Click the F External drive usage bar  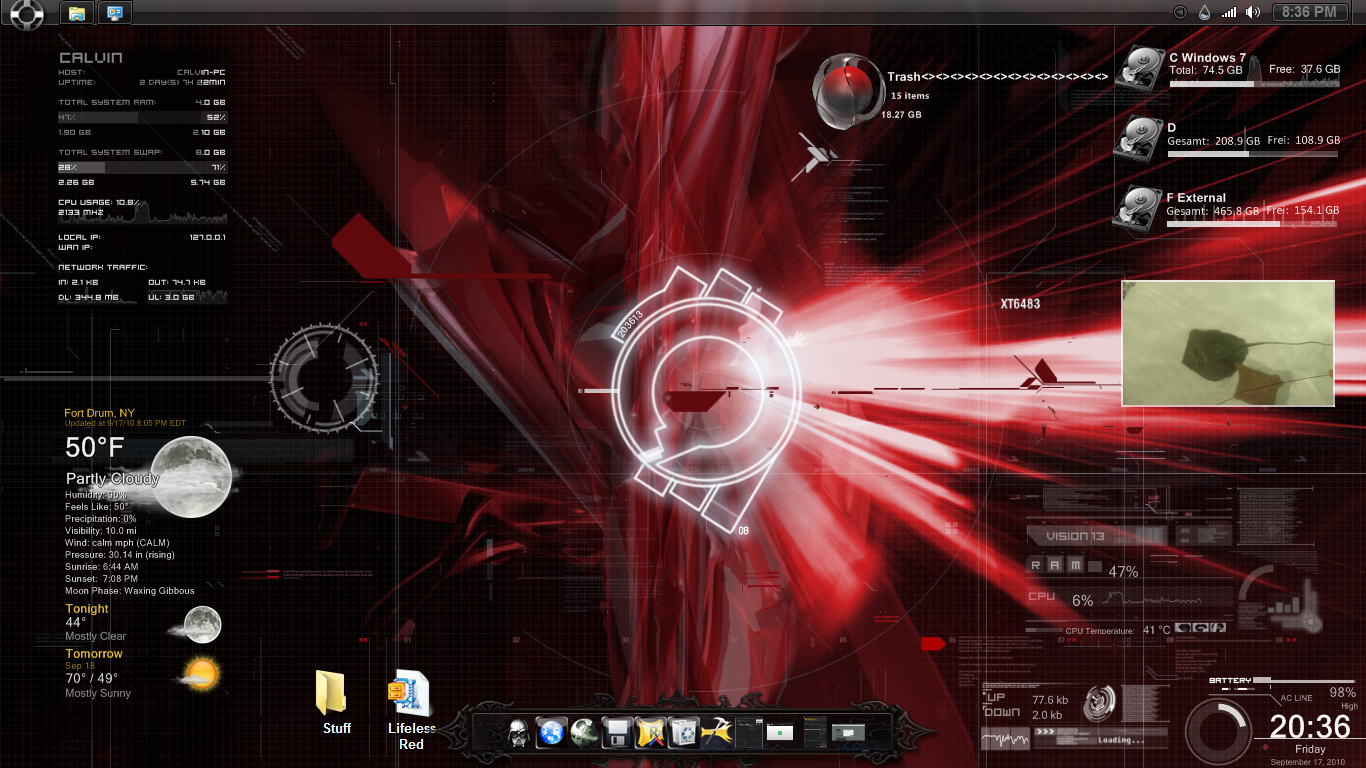(1252, 224)
